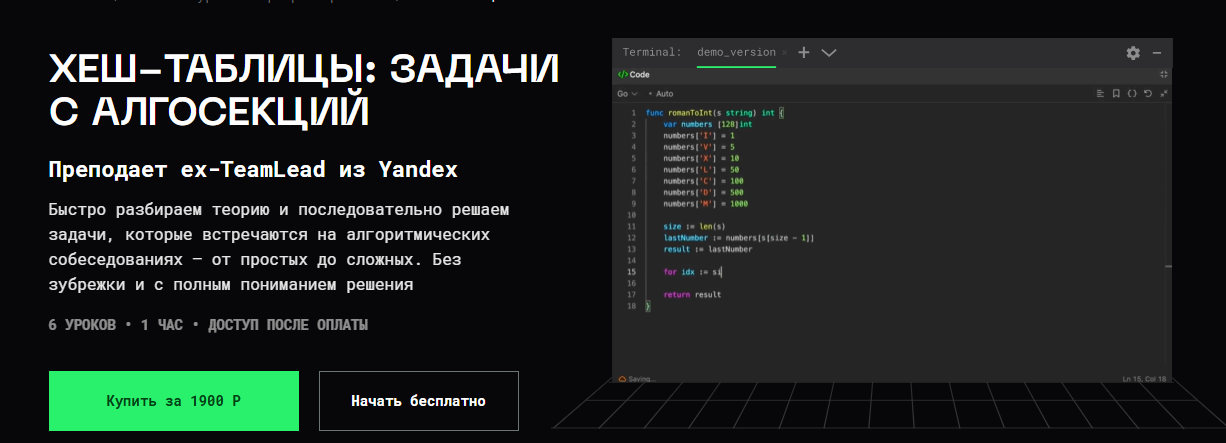Close the demo_version tab
The height and width of the screenshot is (443, 1226).
pos(785,53)
